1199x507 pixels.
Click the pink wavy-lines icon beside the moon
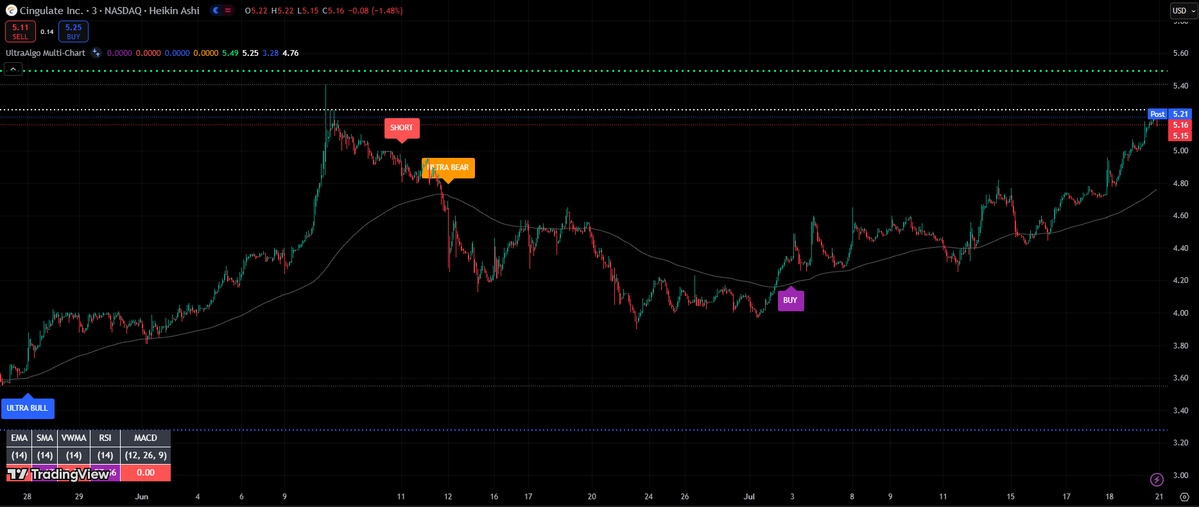tap(228, 11)
